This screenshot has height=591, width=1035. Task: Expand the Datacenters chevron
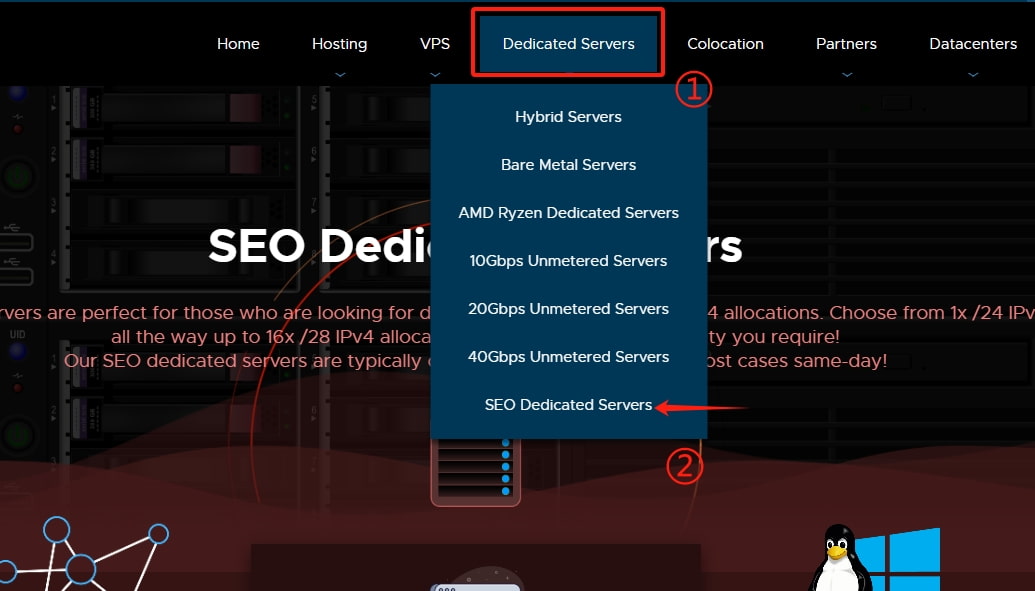[973, 73]
